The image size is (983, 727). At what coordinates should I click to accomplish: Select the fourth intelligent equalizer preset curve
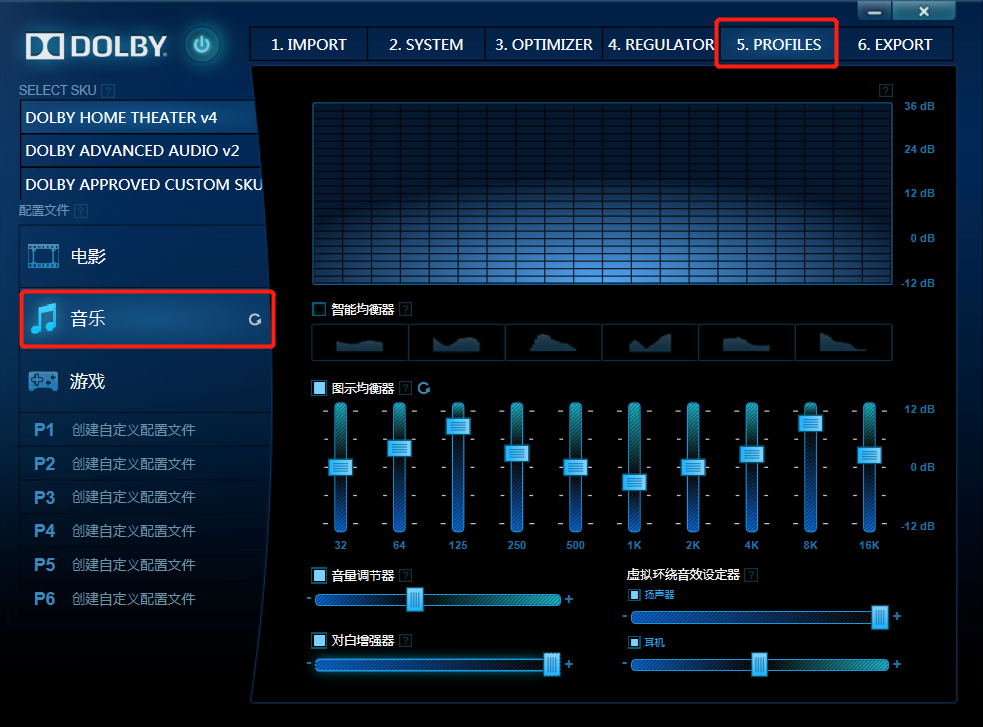(x=650, y=342)
